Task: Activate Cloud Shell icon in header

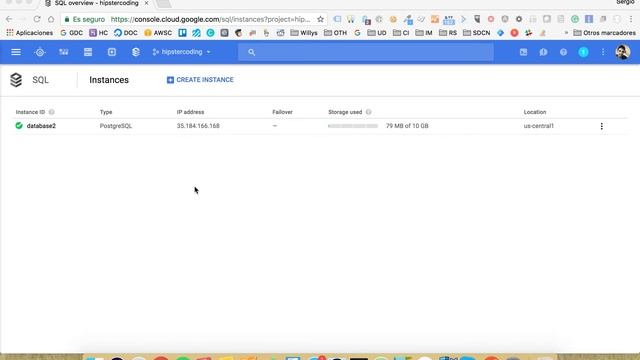Action: pyautogui.click(x=523, y=52)
